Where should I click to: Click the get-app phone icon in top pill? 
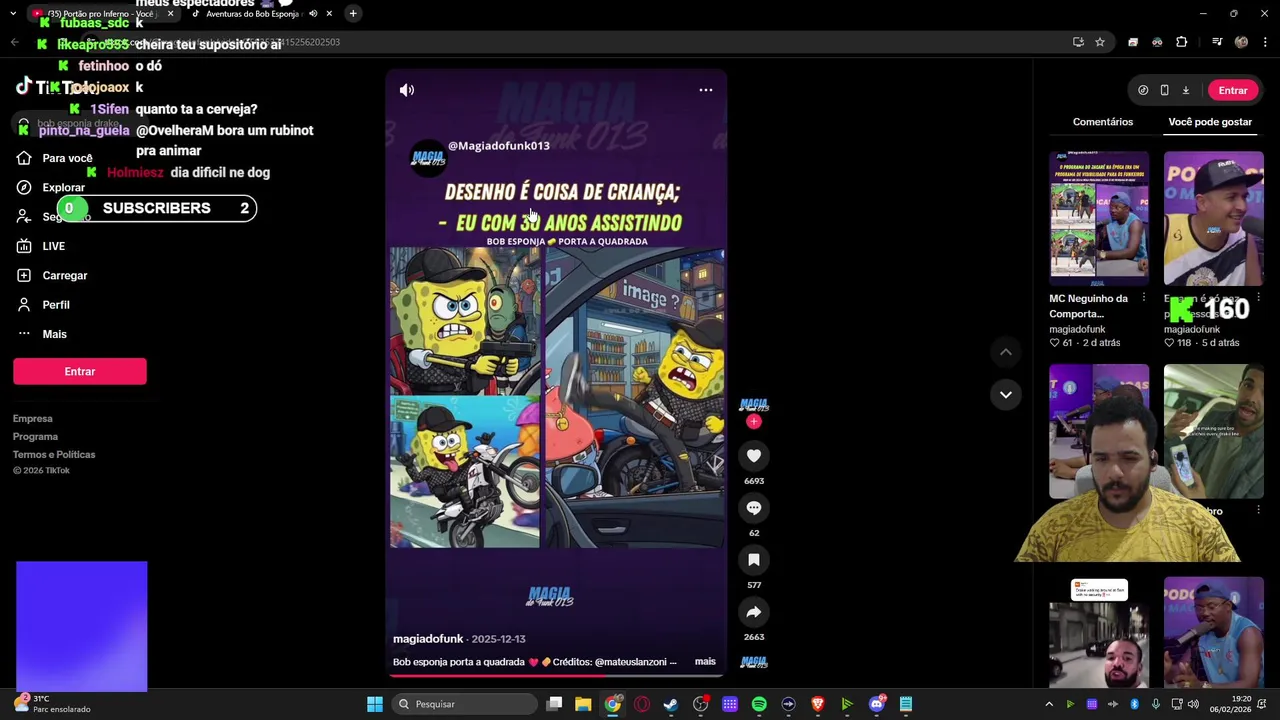click(x=1164, y=90)
